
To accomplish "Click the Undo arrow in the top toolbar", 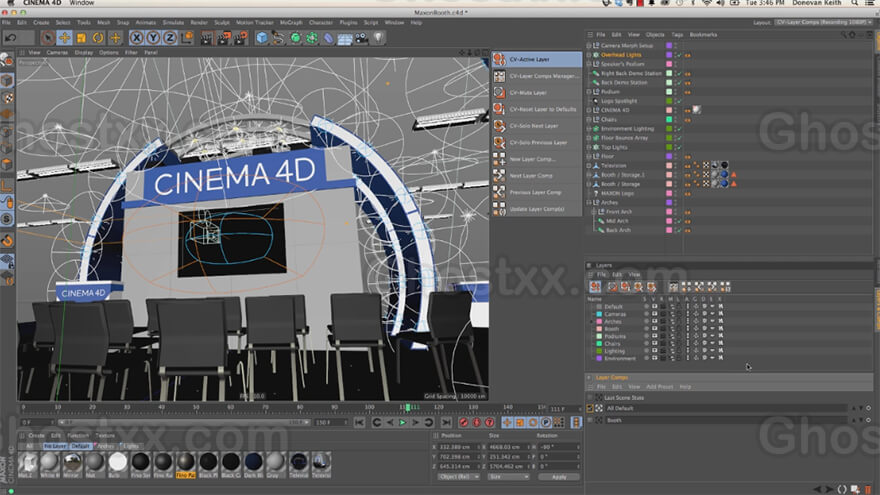I will point(11,38).
